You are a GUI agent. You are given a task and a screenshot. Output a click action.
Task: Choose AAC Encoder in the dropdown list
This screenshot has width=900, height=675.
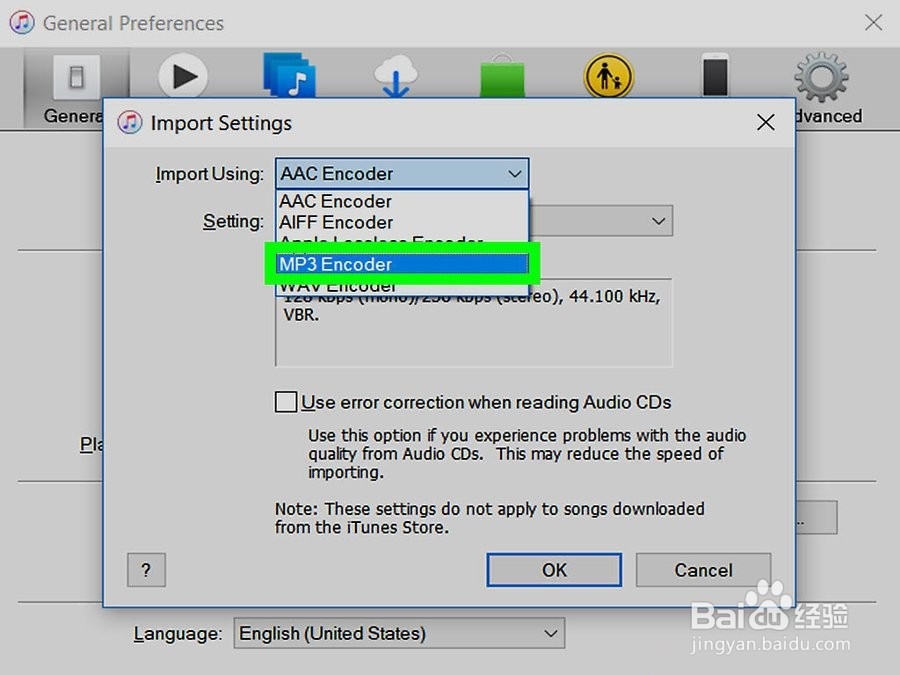402,201
